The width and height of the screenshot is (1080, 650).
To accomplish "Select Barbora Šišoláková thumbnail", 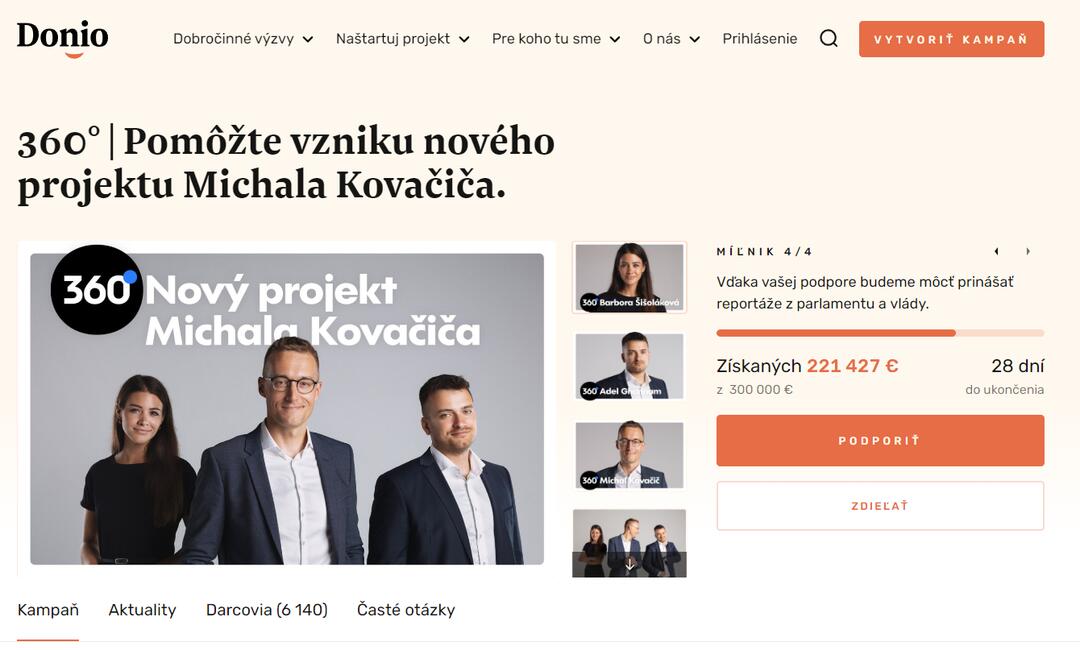I will click(x=630, y=277).
